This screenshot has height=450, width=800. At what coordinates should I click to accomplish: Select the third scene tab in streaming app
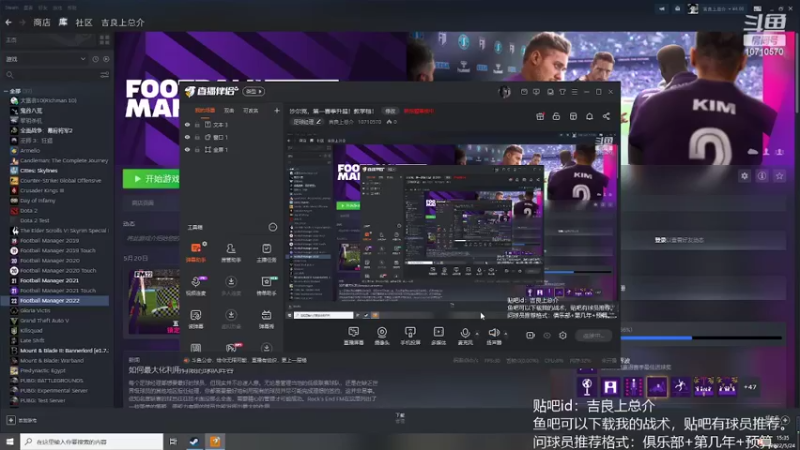[x=251, y=110]
